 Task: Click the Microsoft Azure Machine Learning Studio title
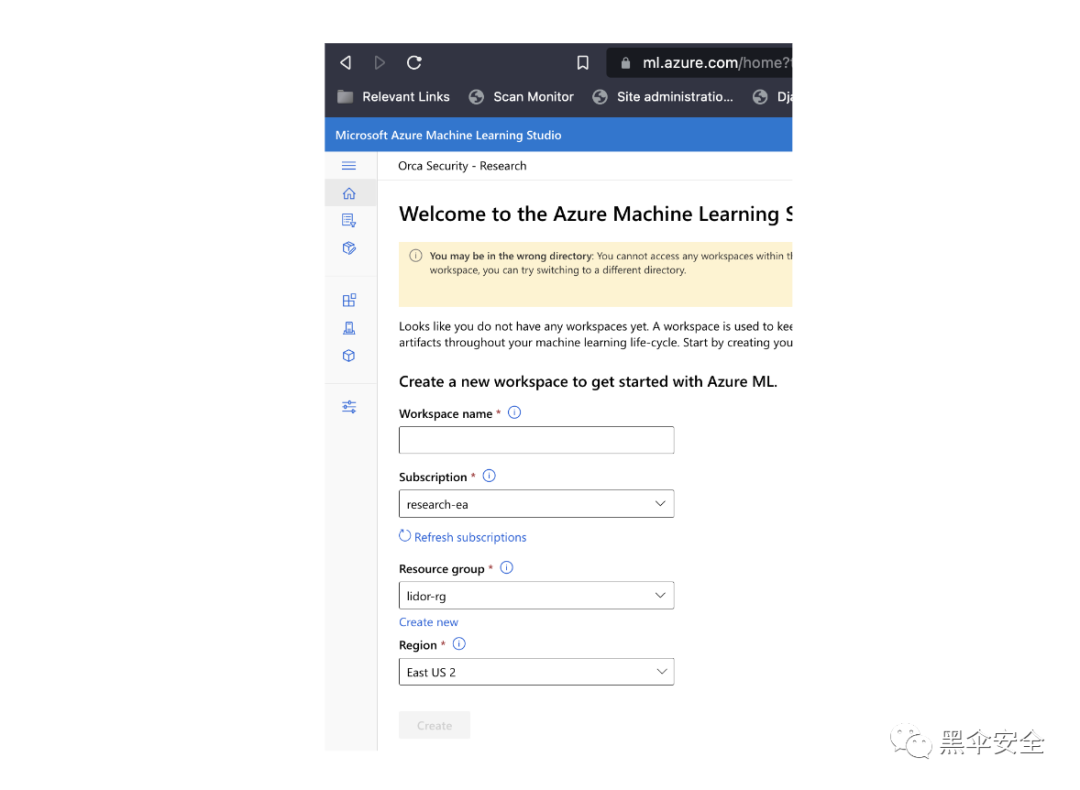click(x=448, y=135)
